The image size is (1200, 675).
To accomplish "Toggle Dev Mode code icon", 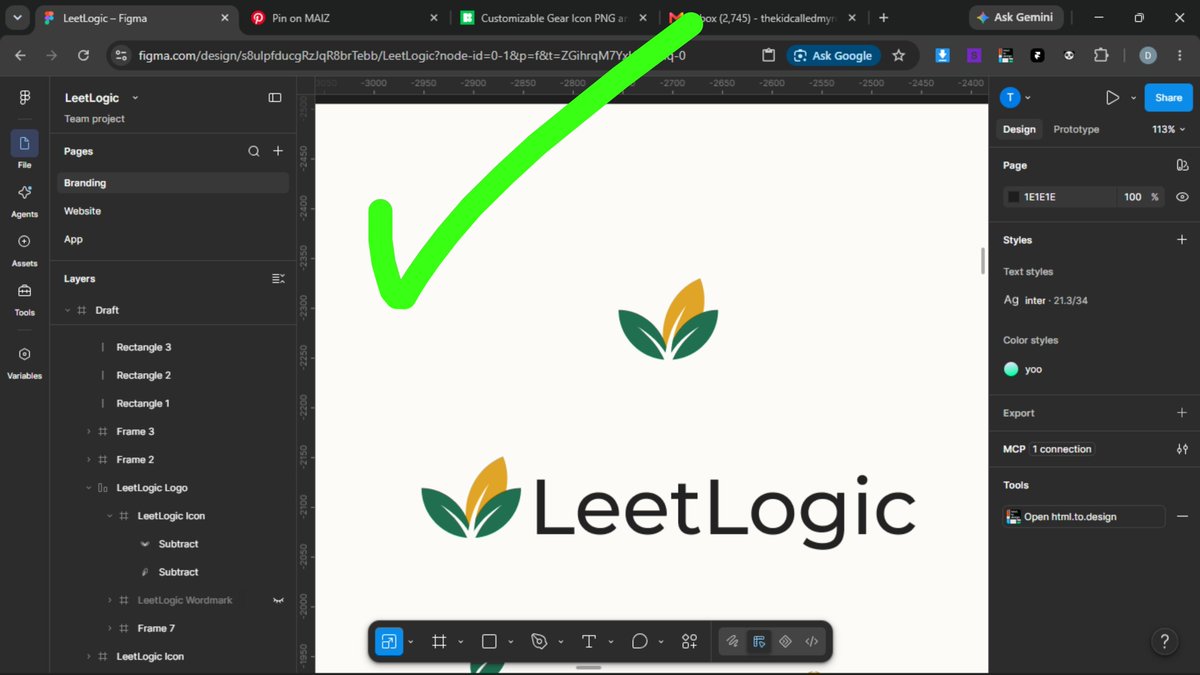I will click(812, 641).
